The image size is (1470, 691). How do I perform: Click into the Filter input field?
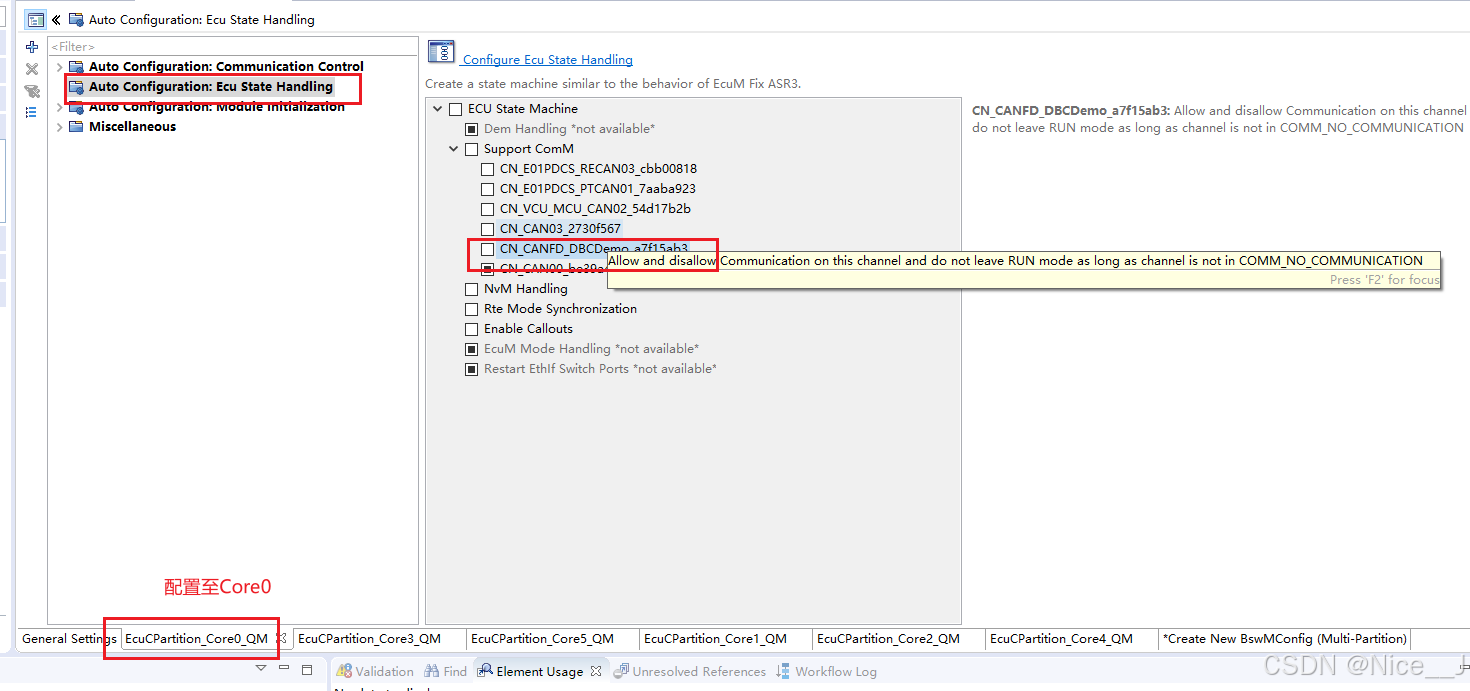pos(232,47)
